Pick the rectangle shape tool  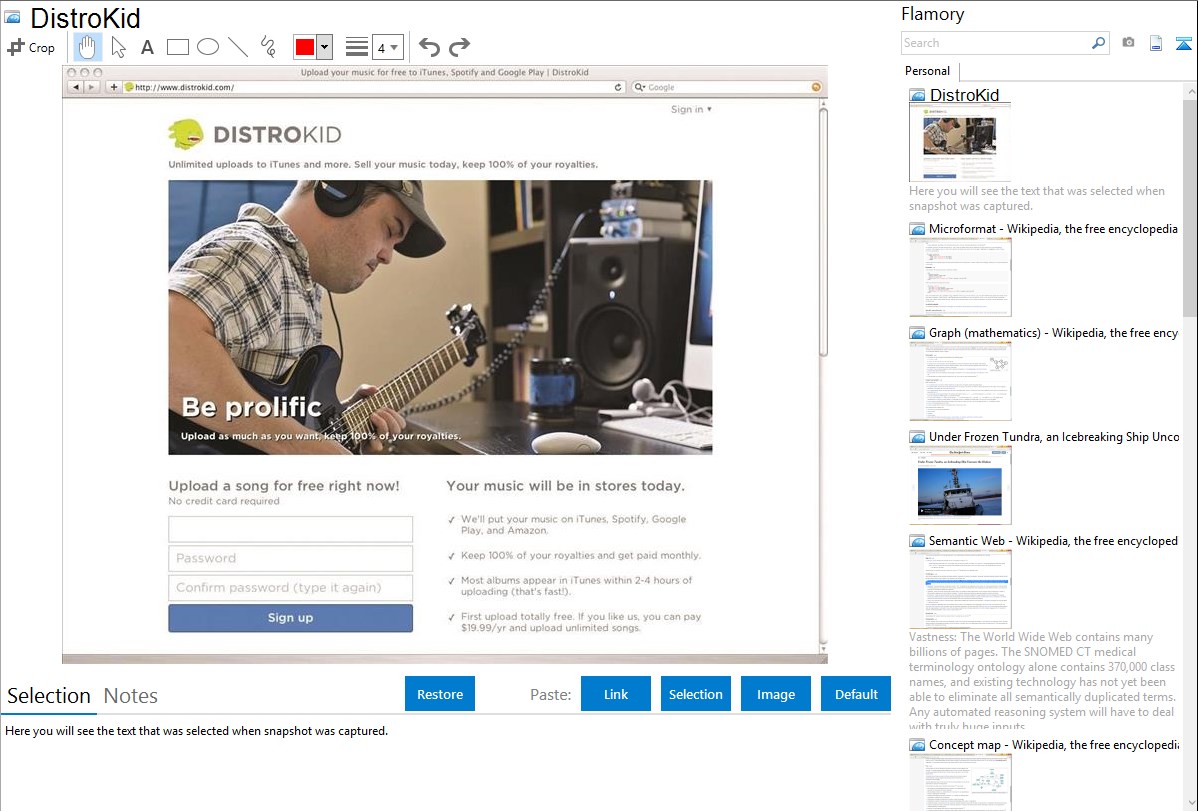click(x=178, y=47)
